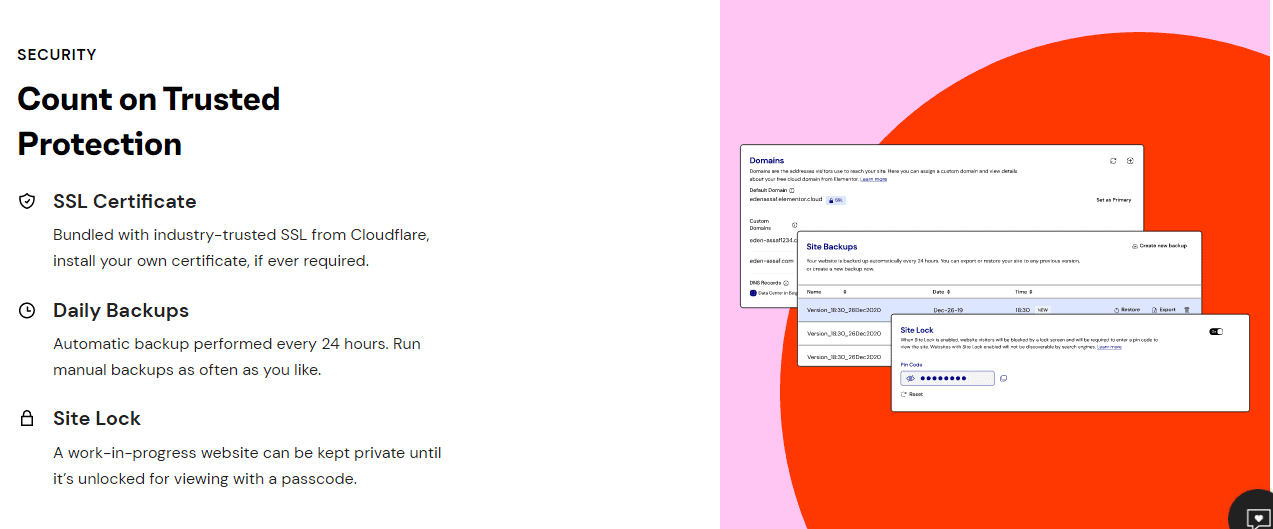Screen dimensions: 1273x529
Task: Click info icon next to Default Domain
Action: coord(792,190)
